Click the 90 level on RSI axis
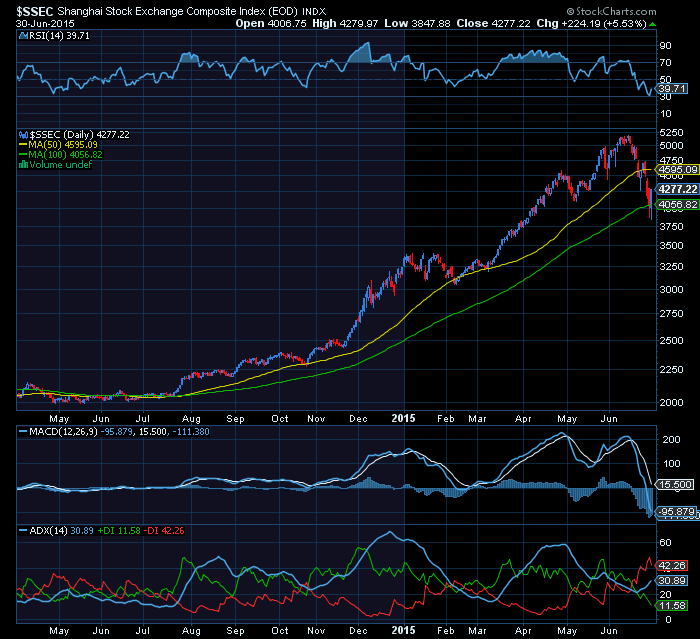Viewport: 700px width, 639px height. click(665, 46)
